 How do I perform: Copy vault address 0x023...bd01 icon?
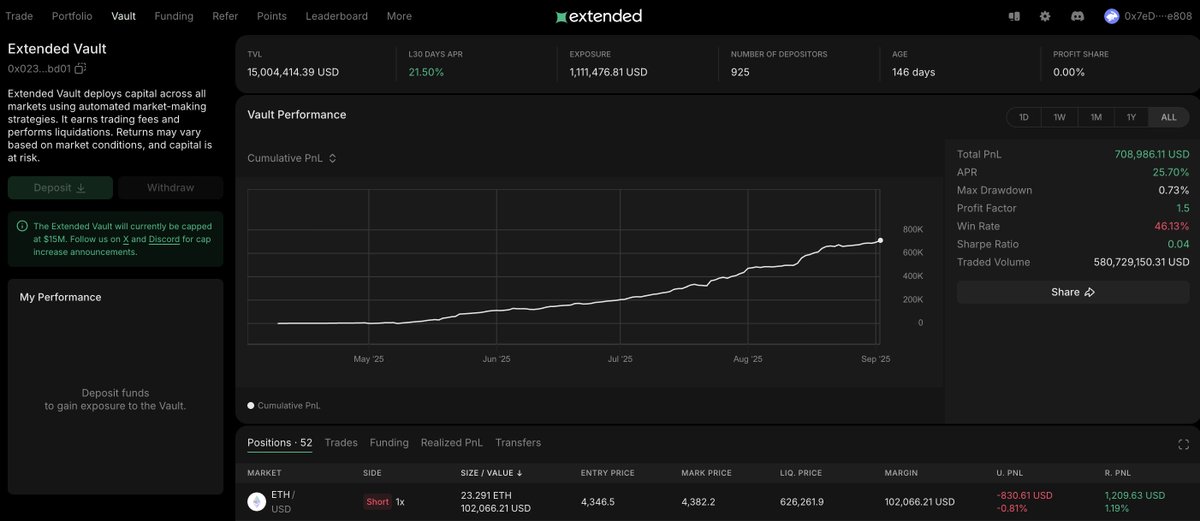[80, 68]
